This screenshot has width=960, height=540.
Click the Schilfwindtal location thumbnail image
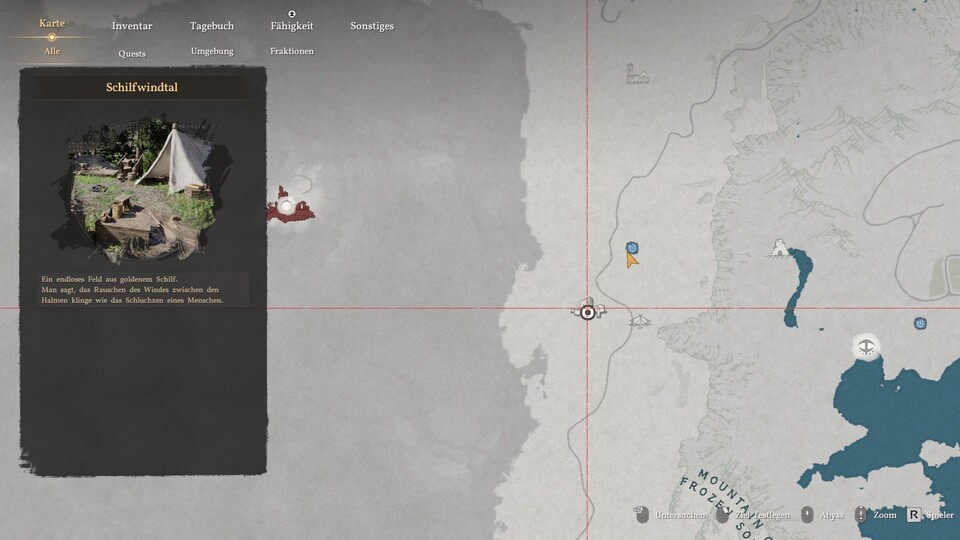(x=143, y=190)
